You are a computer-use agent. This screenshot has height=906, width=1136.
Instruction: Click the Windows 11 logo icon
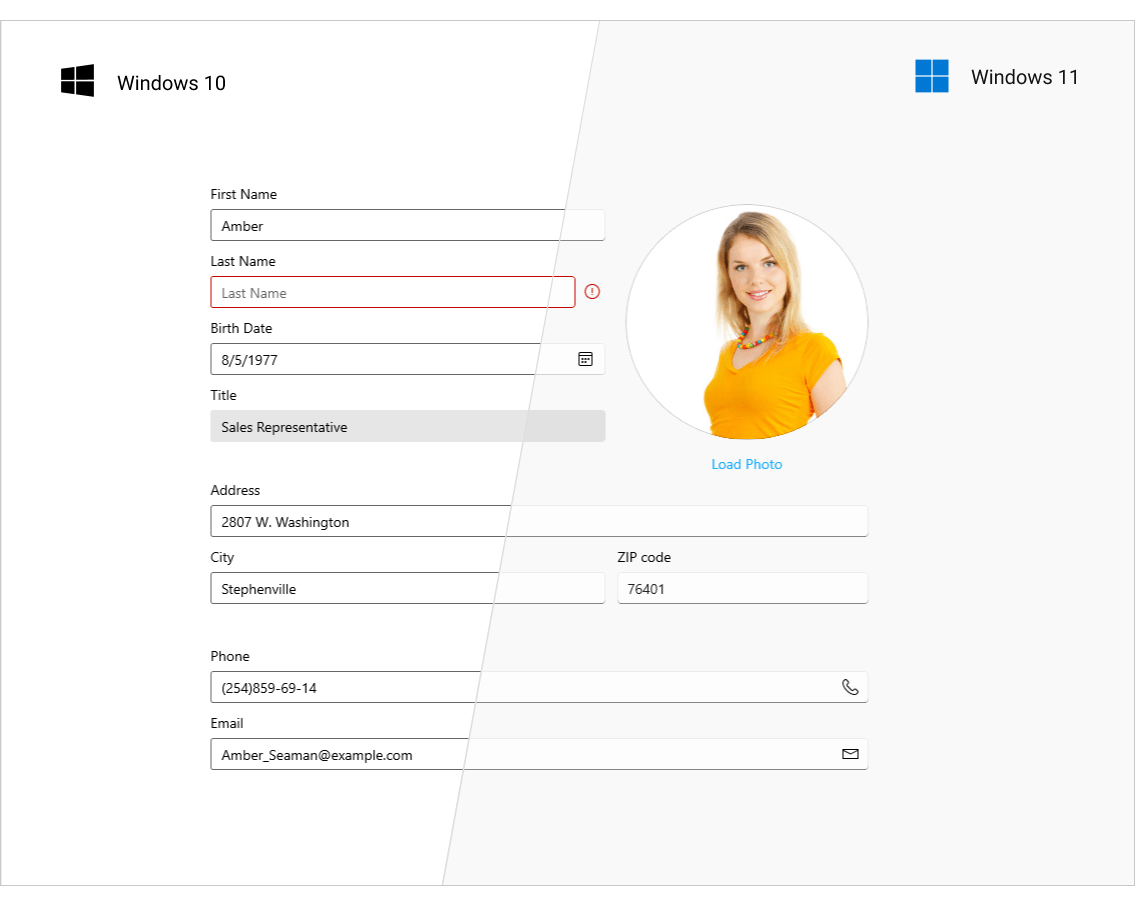pyautogui.click(x=931, y=75)
